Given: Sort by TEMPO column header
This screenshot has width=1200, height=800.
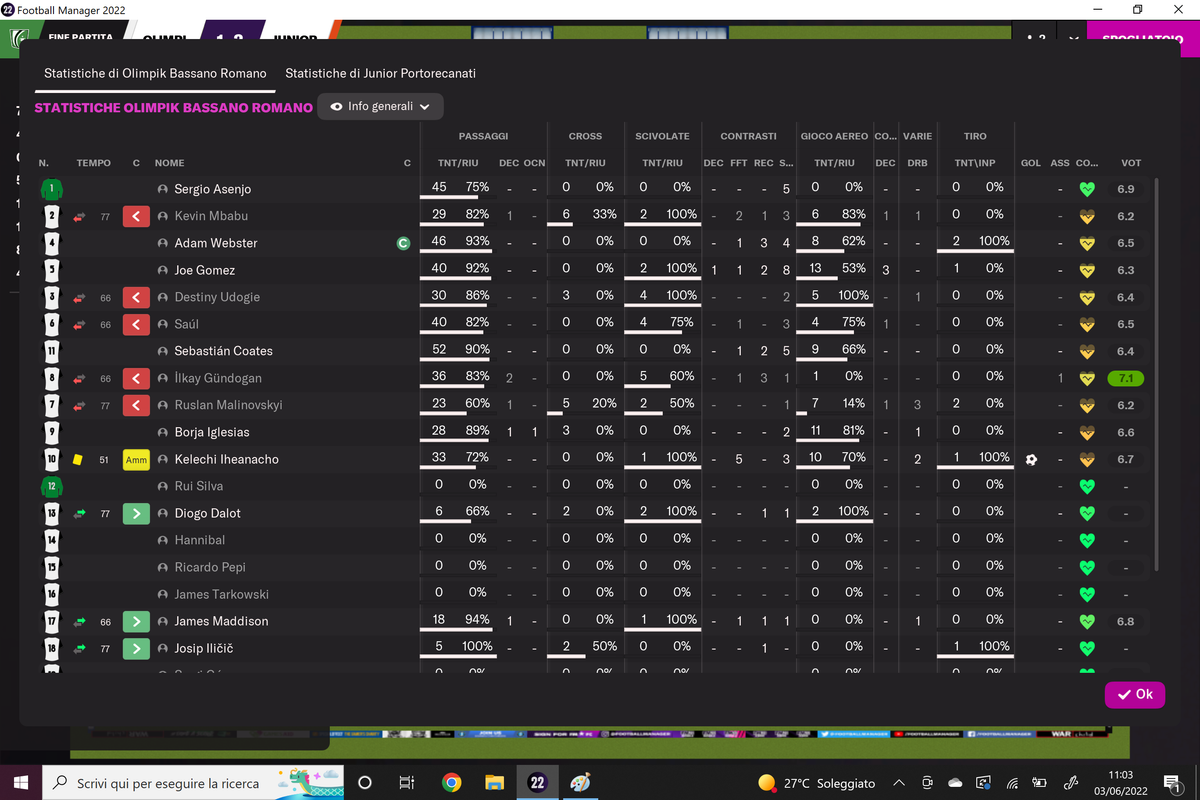Looking at the screenshot, I should point(94,163).
